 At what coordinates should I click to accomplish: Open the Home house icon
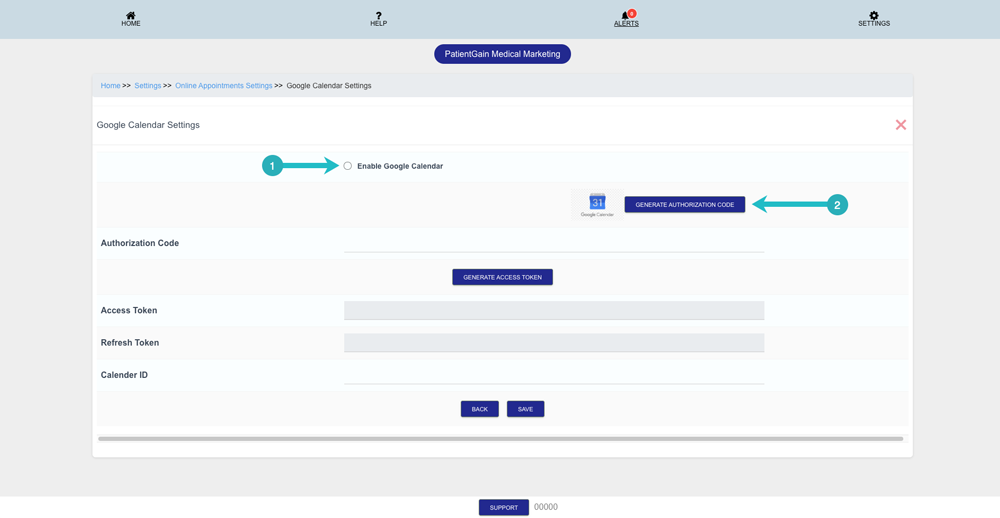[x=131, y=15]
